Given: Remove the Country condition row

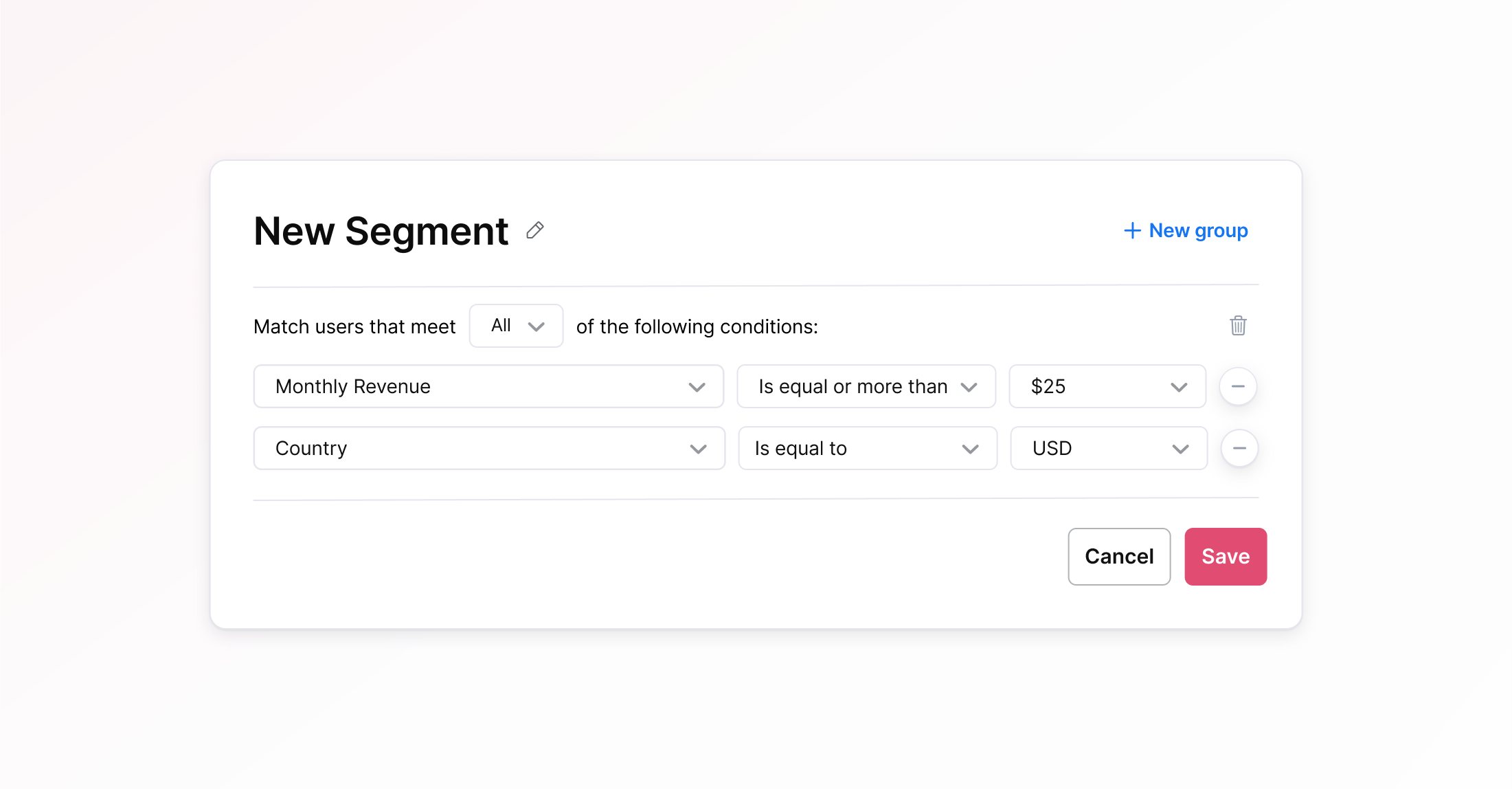Looking at the screenshot, I should tap(1239, 448).
